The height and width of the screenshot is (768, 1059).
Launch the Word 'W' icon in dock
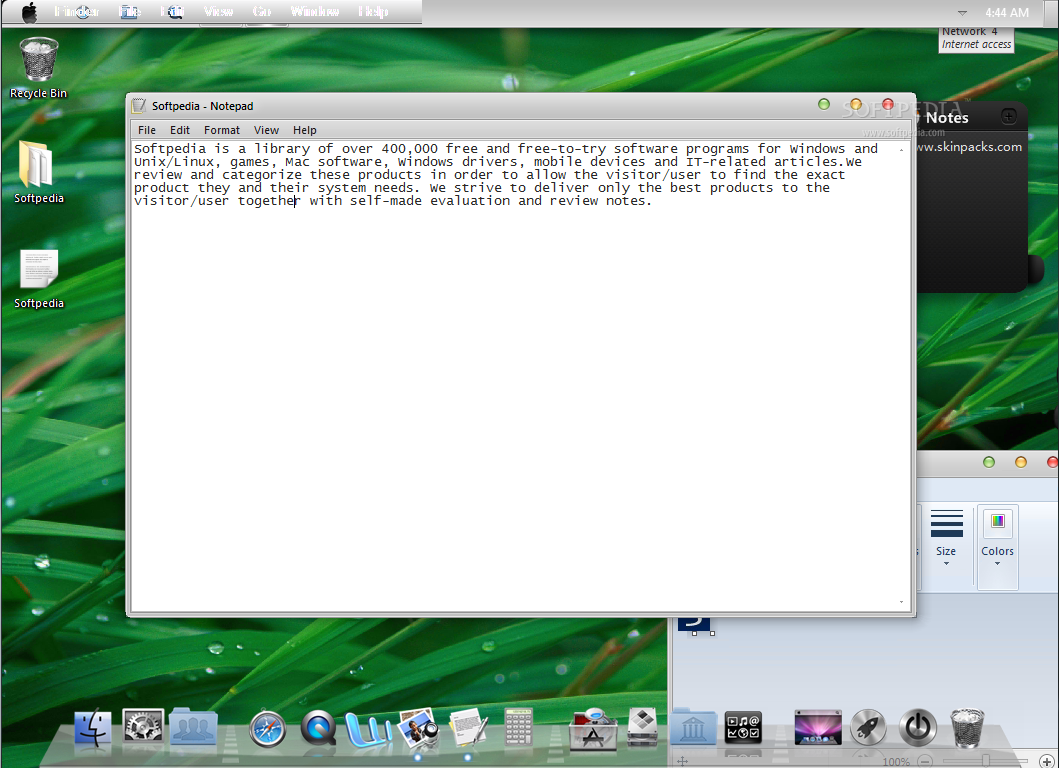pos(368,729)
